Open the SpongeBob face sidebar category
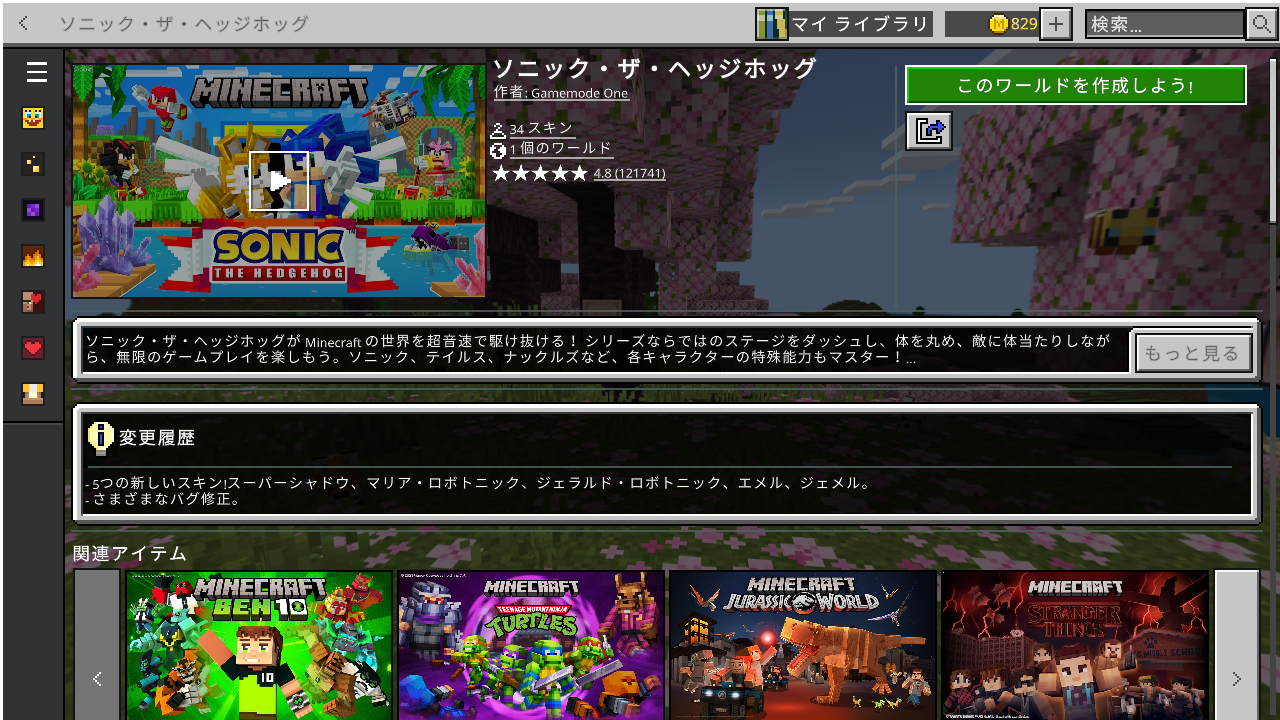1280x720 pixels. 33,118
